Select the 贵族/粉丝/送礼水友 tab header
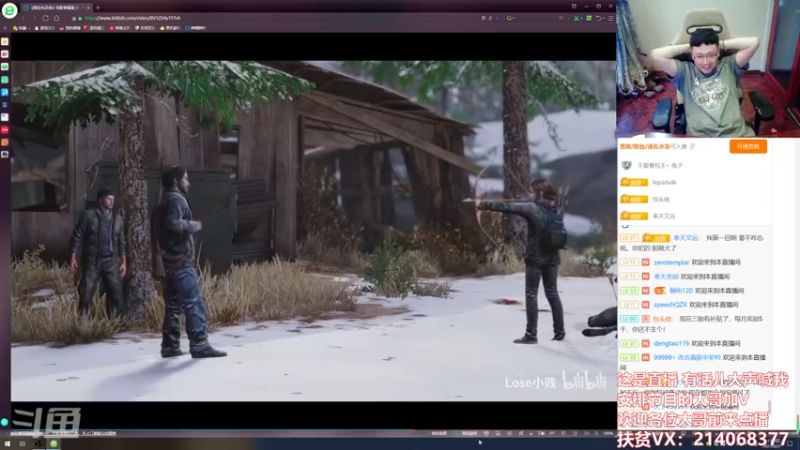Image resolution: width=800 pixels, height=450 pixels. click(x=645, y=146)
